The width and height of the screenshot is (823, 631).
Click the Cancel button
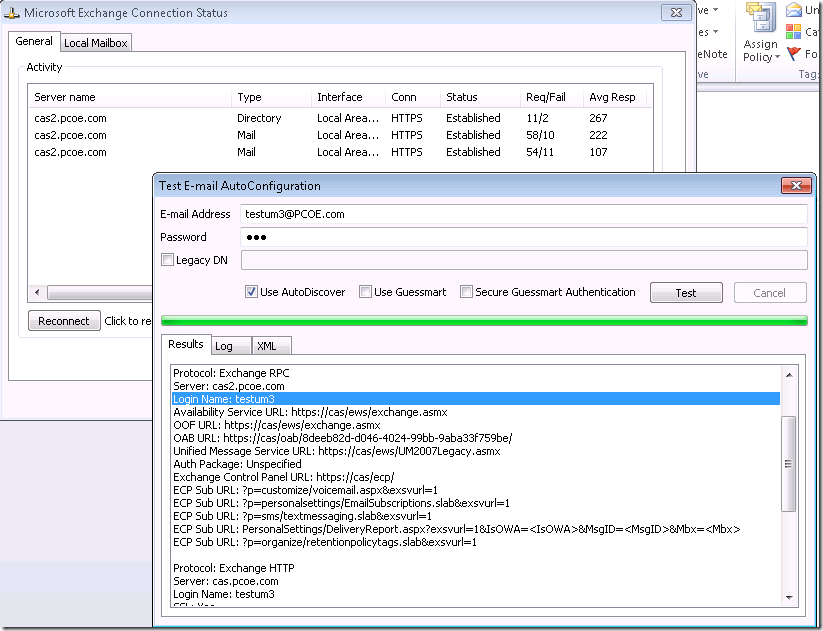click(769, 293)
